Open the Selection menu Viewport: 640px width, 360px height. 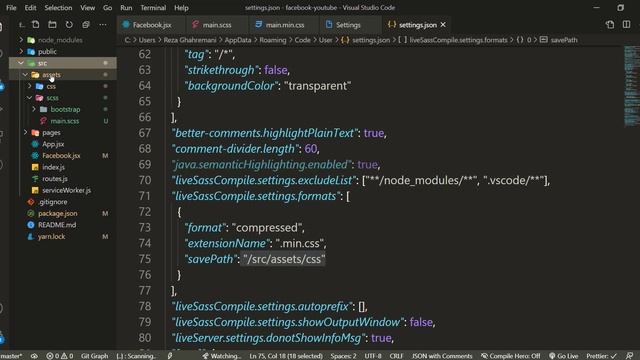click(58, 8)
